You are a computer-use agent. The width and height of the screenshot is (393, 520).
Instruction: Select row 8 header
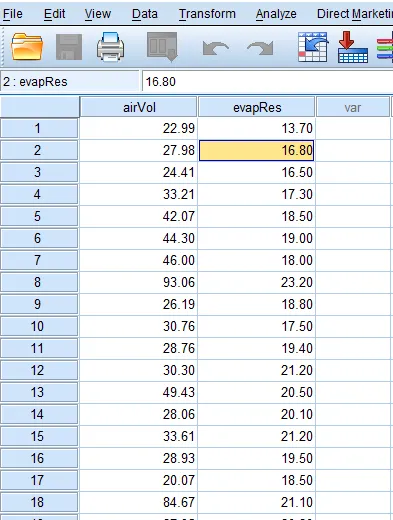39,282
